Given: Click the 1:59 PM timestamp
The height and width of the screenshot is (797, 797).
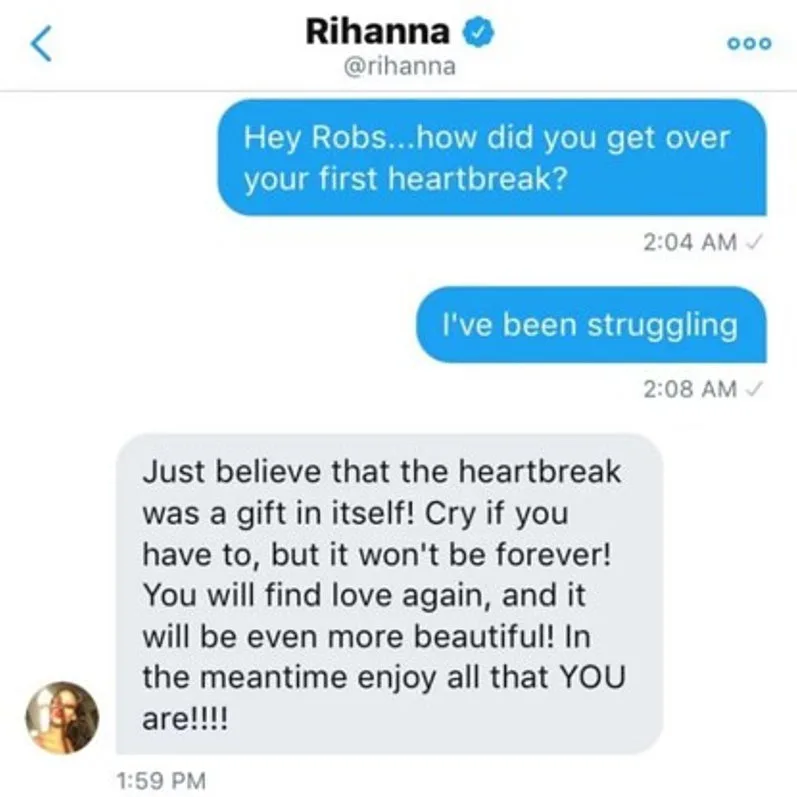Looking at the screenshot, I should click(161, 781).
